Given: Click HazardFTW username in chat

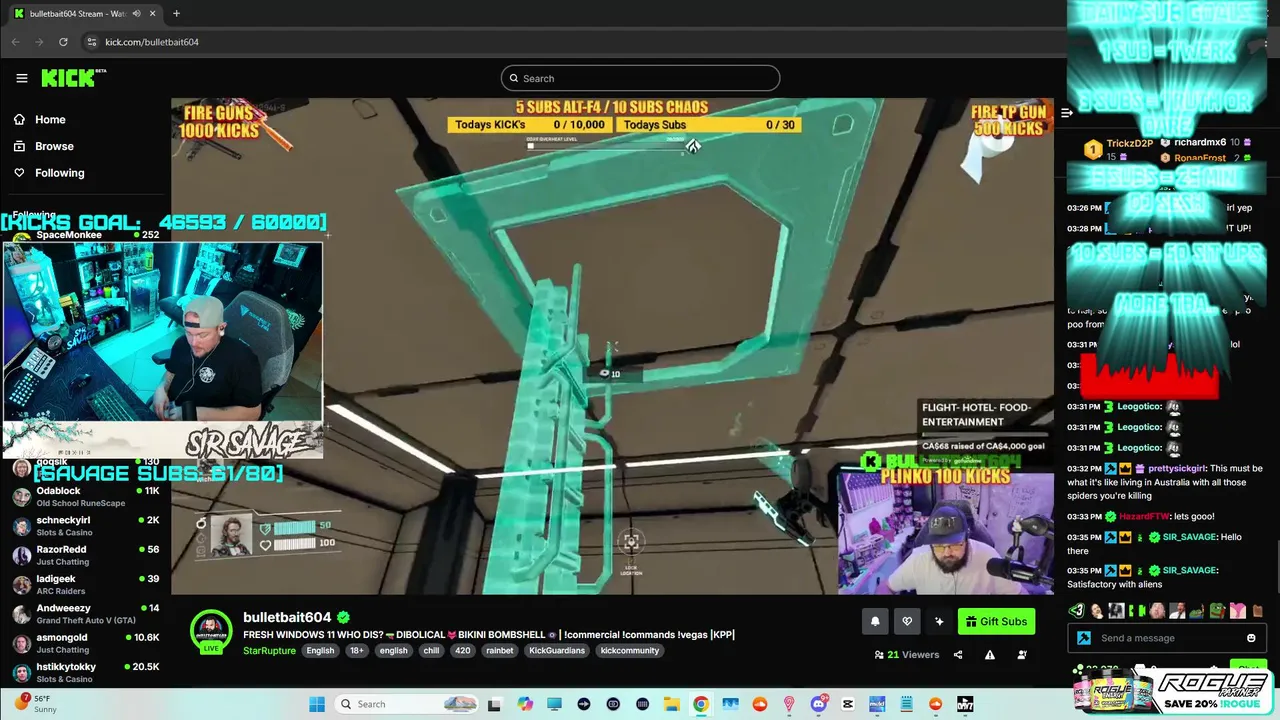Looking at the screenshot, I should point(1144,516).
